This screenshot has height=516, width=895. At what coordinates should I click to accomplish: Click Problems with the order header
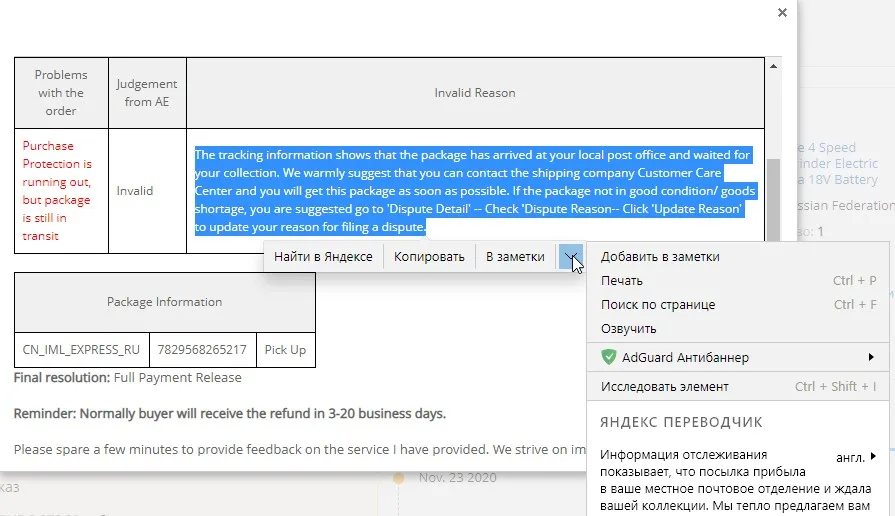coord(61,92)
